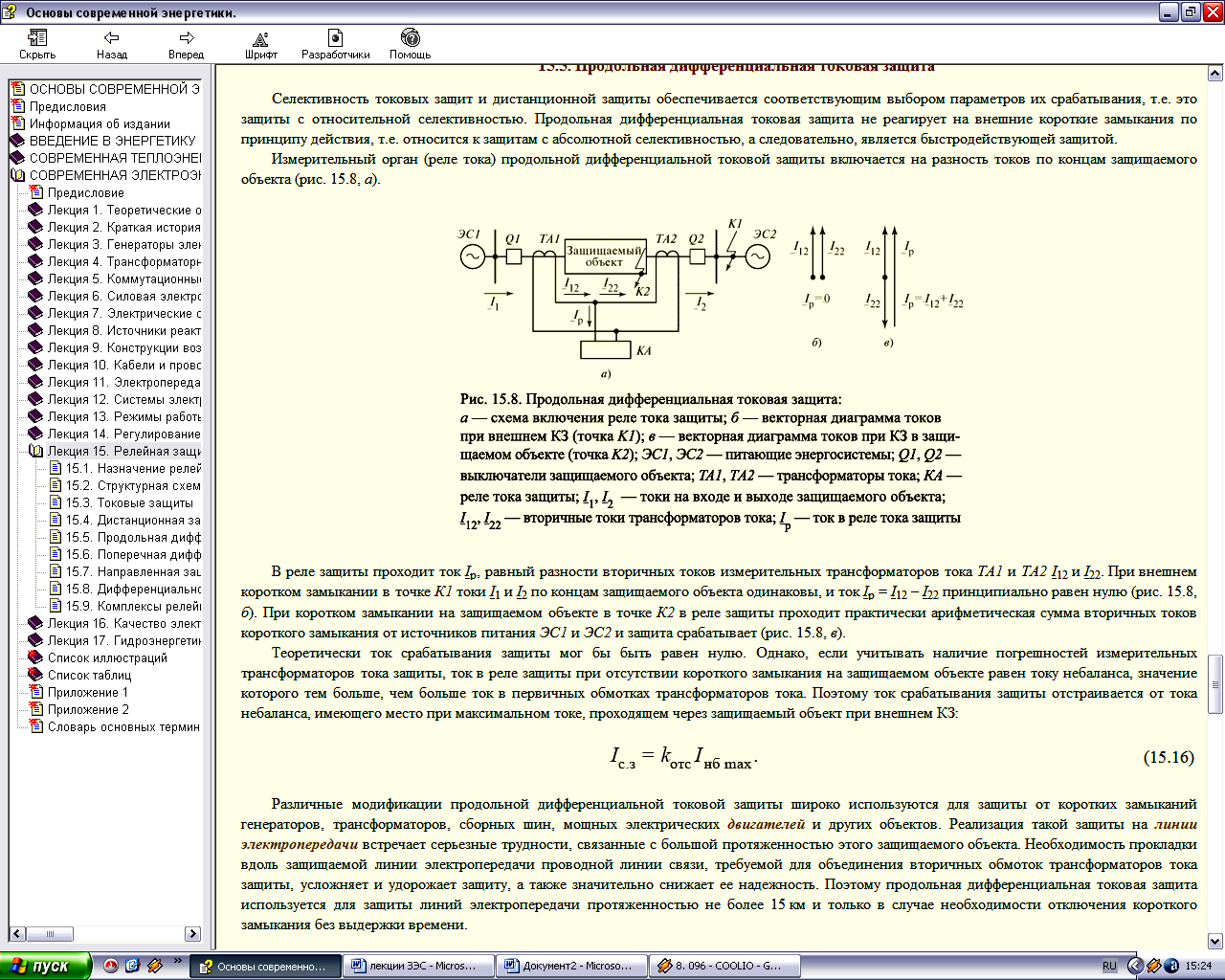This screenshot has width=1225, height=980.
Task: Open the Шрифт font toolbar icon
Action: [260, 44]
